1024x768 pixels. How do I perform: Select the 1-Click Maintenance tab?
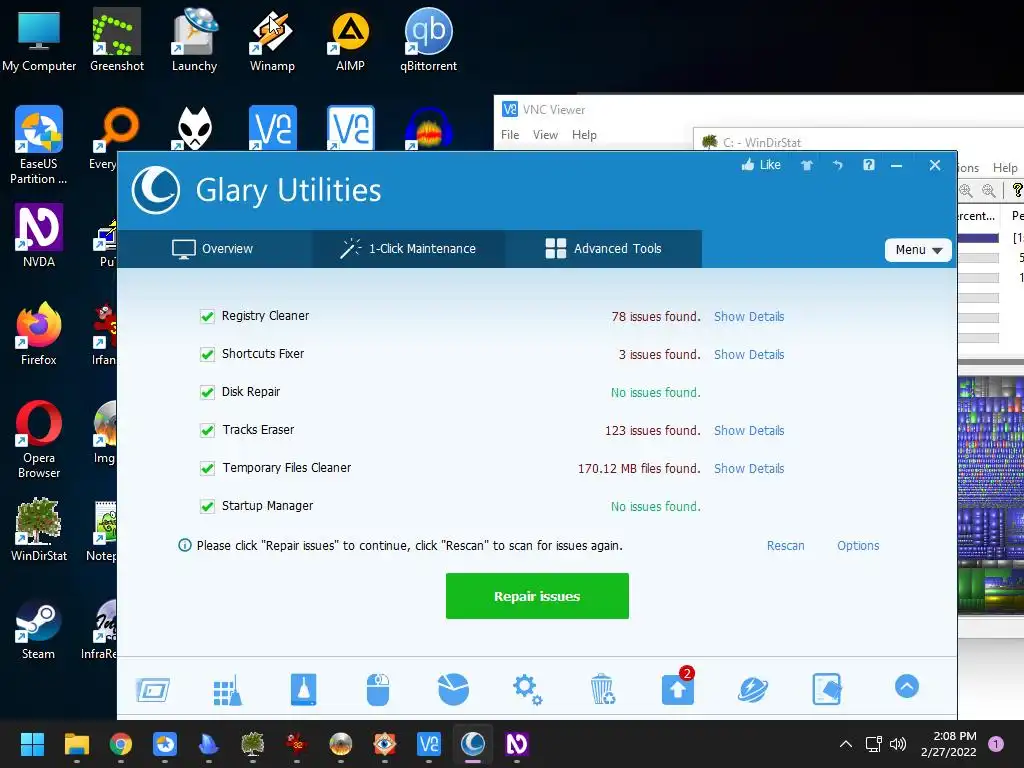tap(408, 249)
